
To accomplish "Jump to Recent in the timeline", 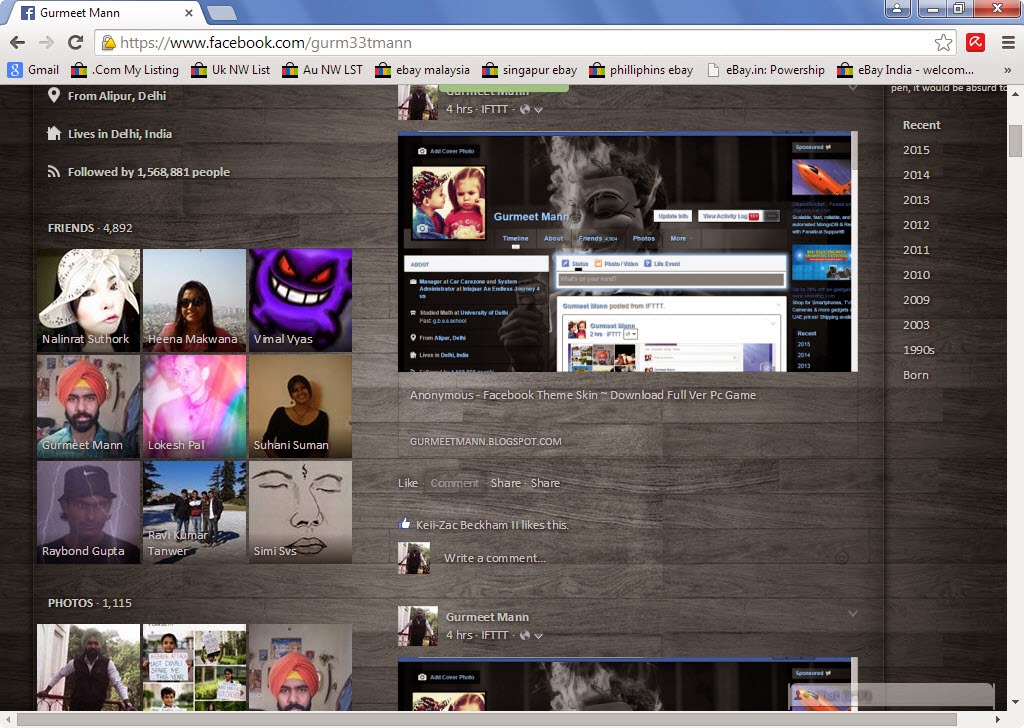I will coord(921,125).
